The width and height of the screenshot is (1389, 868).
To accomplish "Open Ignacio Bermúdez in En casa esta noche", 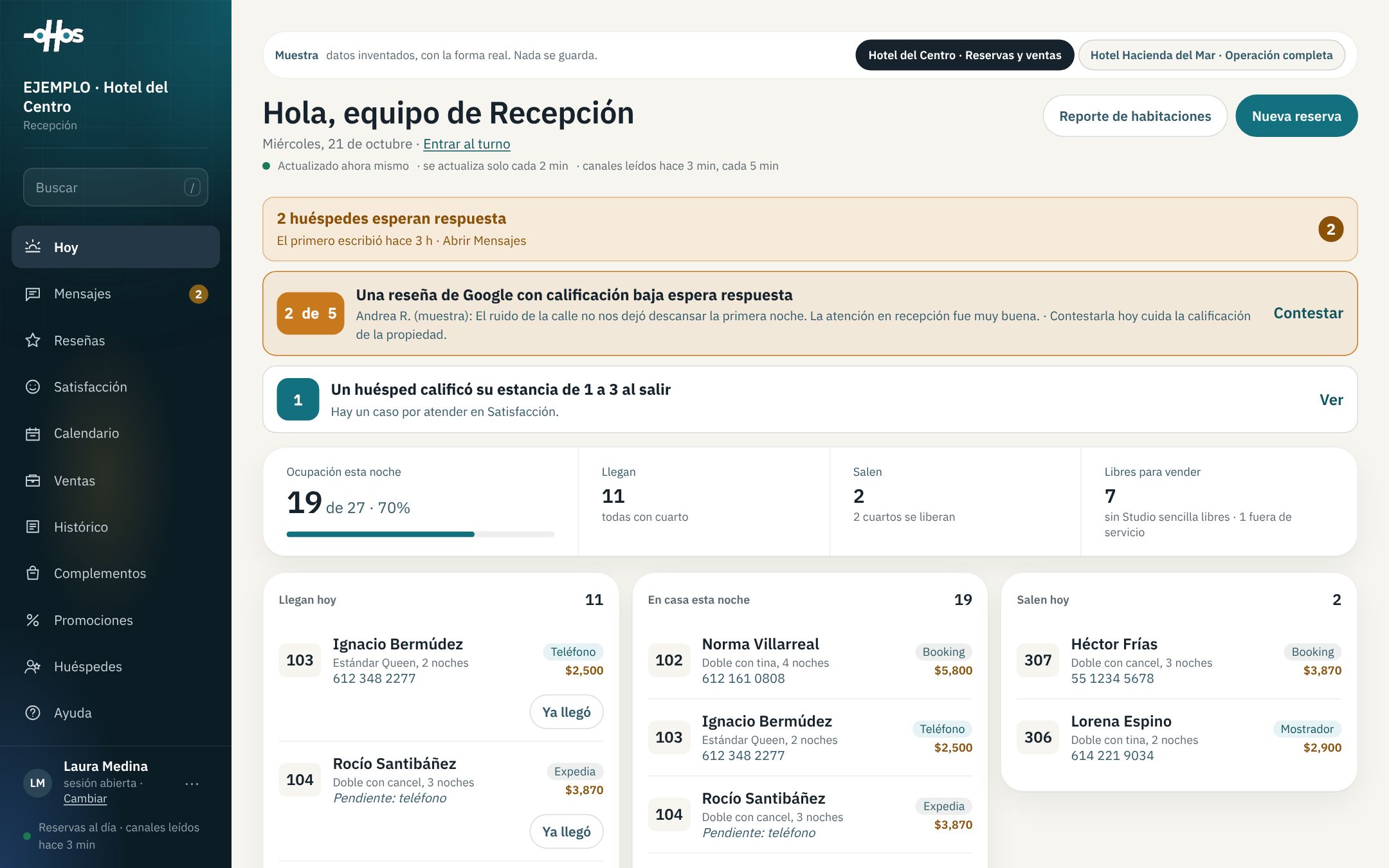I will 810,737.
